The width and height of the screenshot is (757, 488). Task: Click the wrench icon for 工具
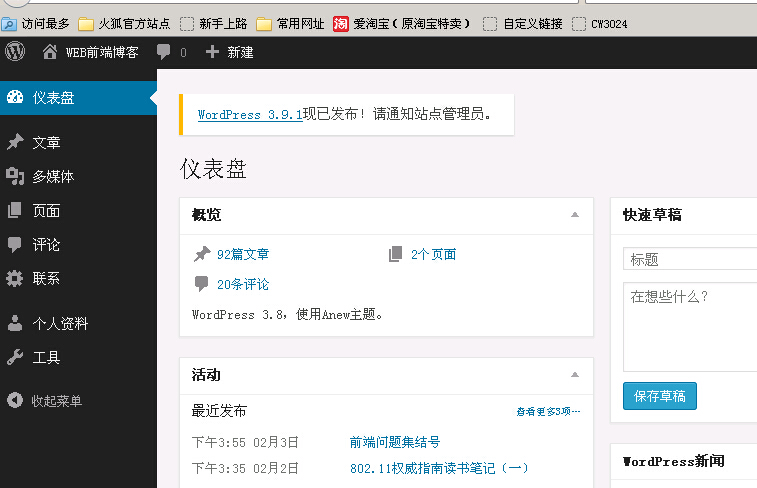[15, 357]
